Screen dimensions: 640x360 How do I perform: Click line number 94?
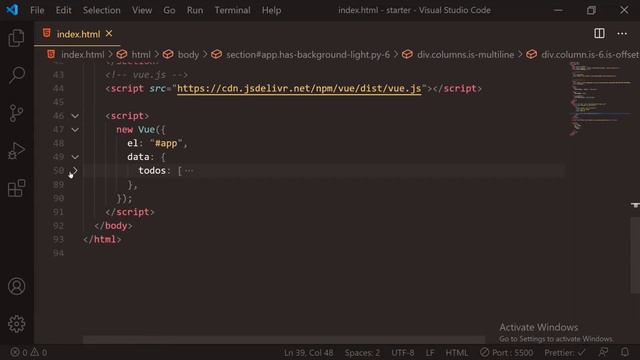point(58,253)
